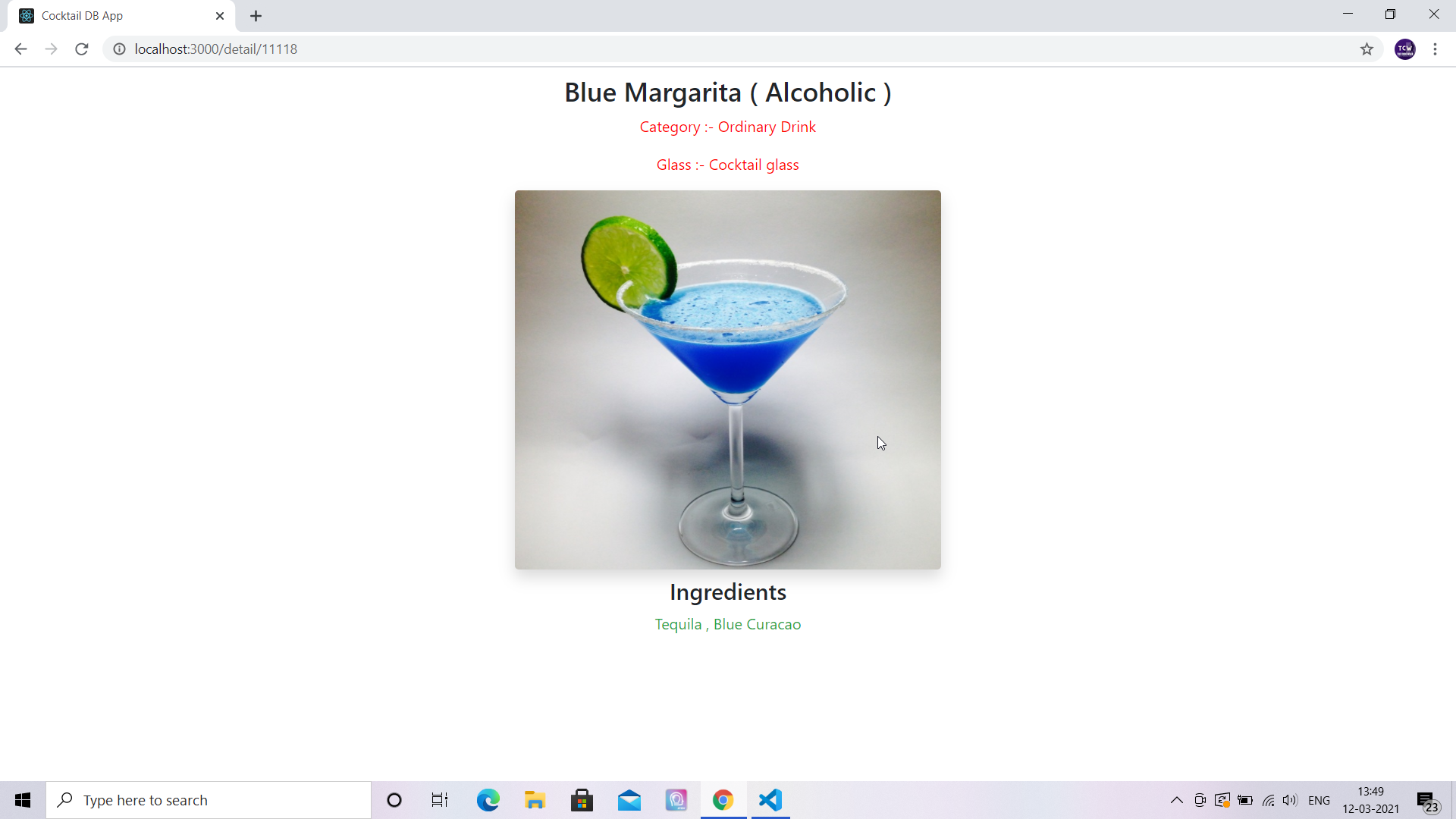Open Windows notification center
1456x819 pixels.
(x=1426, y=800)
